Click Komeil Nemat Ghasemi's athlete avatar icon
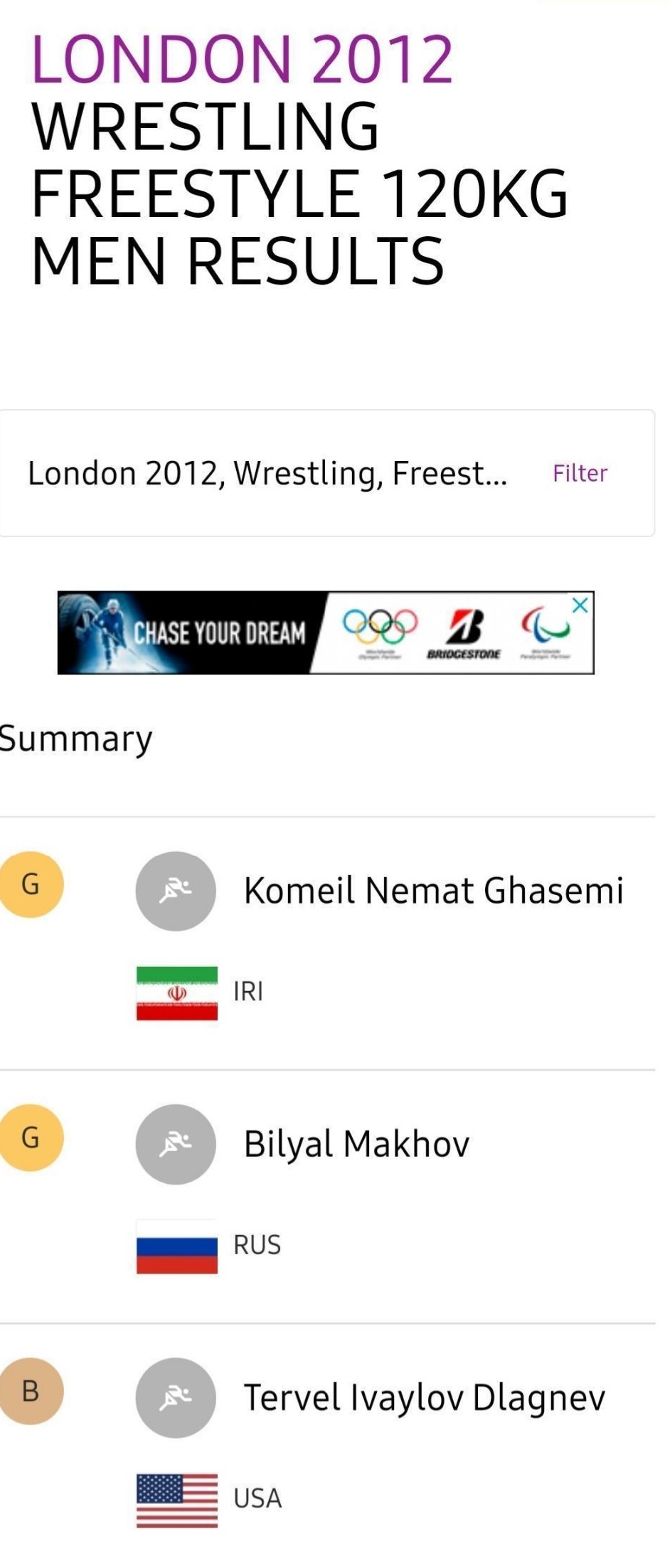670x1568 pixels. pos(176,891)
